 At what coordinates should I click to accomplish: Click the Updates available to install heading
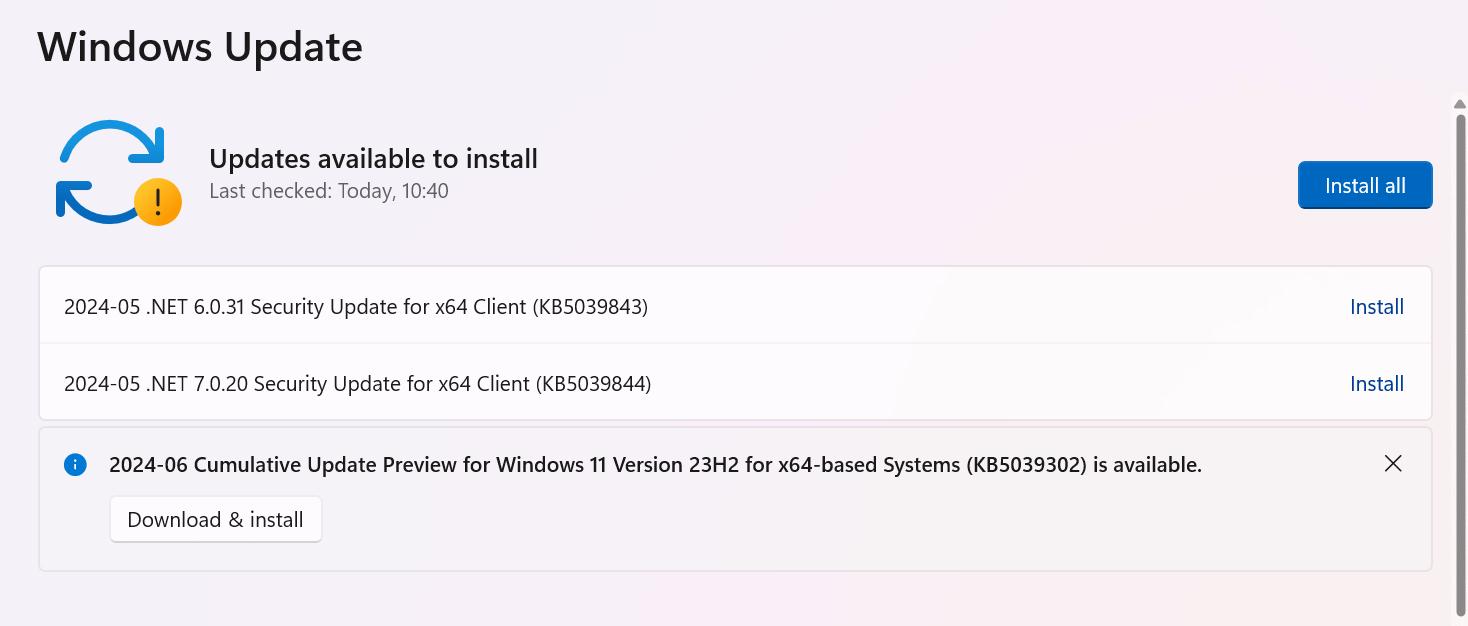(373, 158)
